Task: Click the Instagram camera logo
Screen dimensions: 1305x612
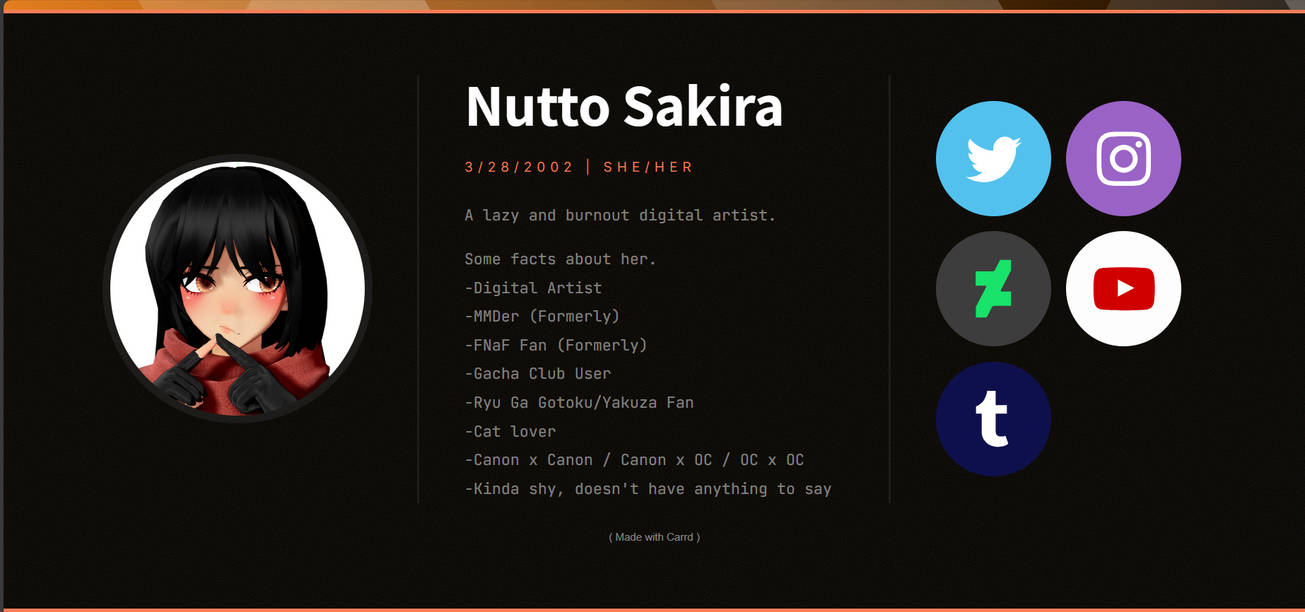Action: click(1123, 158)
